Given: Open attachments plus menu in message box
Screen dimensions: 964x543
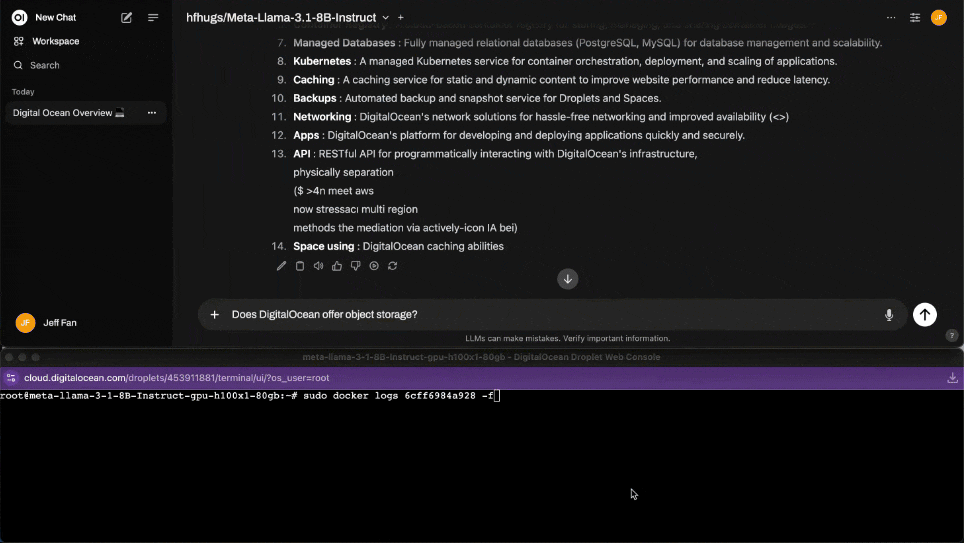Looking at the screenshot, I should click(215, 315).
